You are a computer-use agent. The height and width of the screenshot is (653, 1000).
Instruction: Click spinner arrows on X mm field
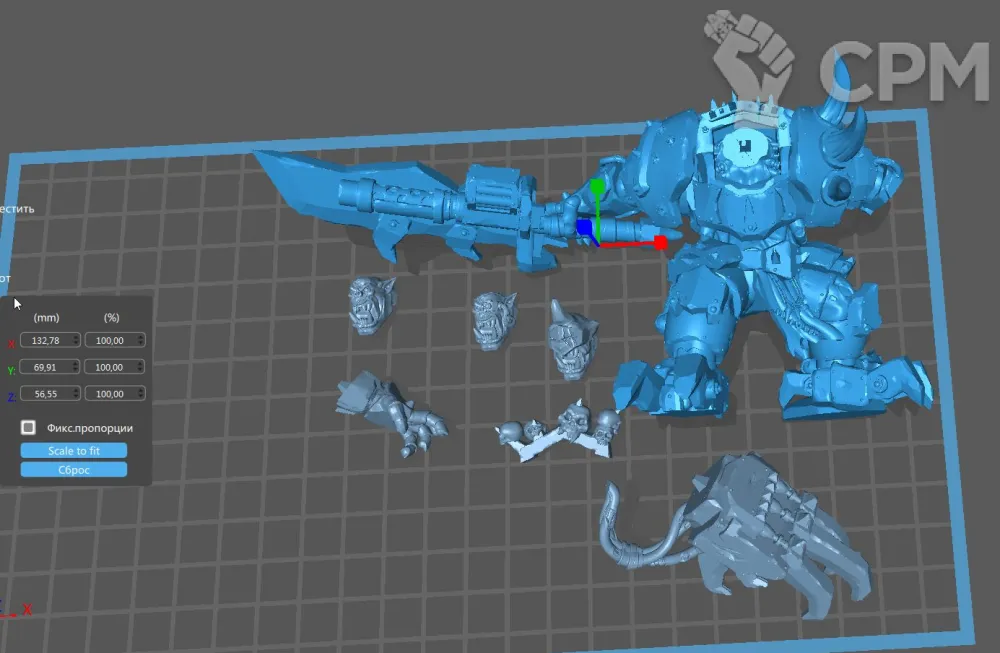(76, 340)
